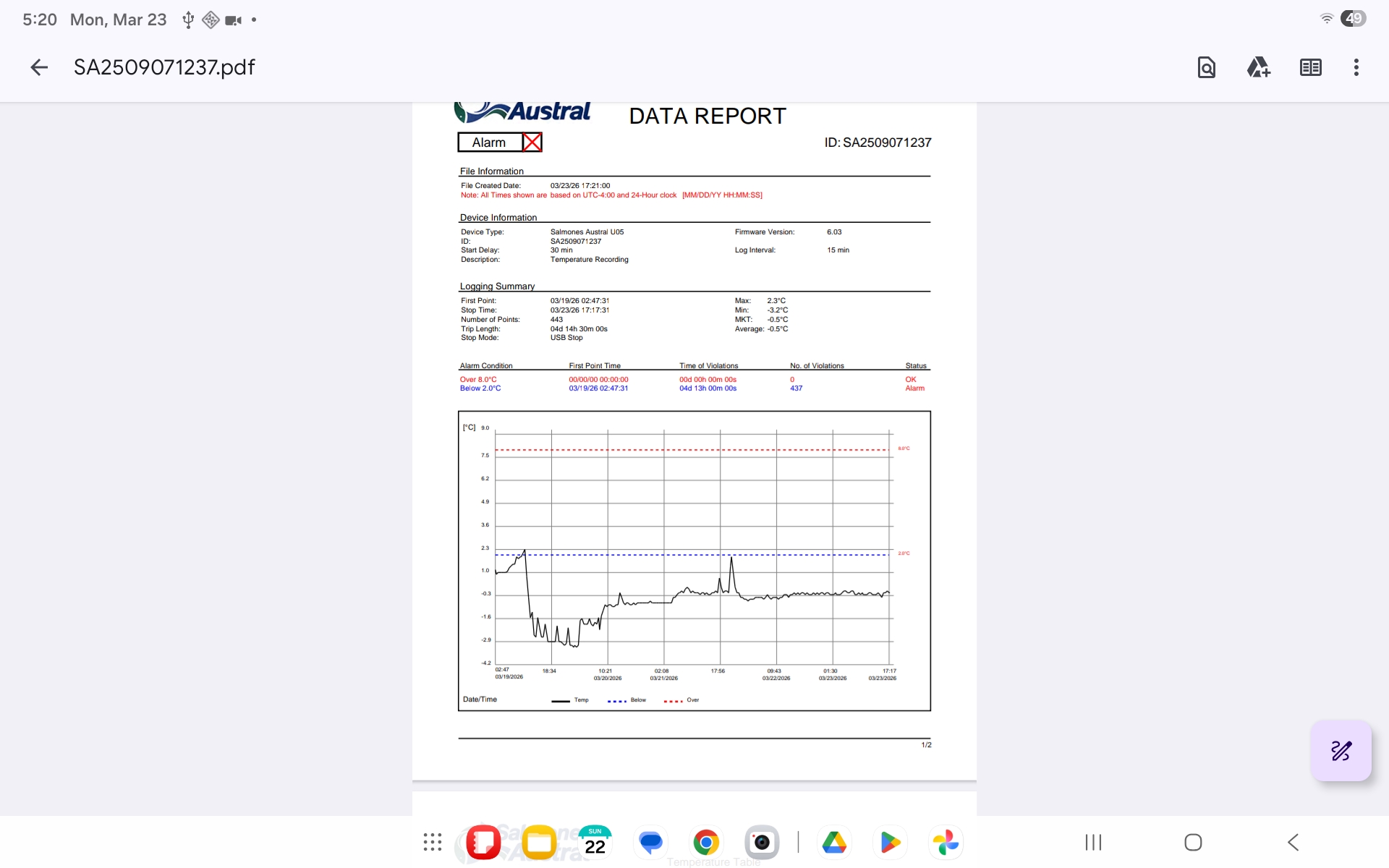1389x868 pixels.
Task: Launch Google Chrome from the taskbar
Action: 706,842
